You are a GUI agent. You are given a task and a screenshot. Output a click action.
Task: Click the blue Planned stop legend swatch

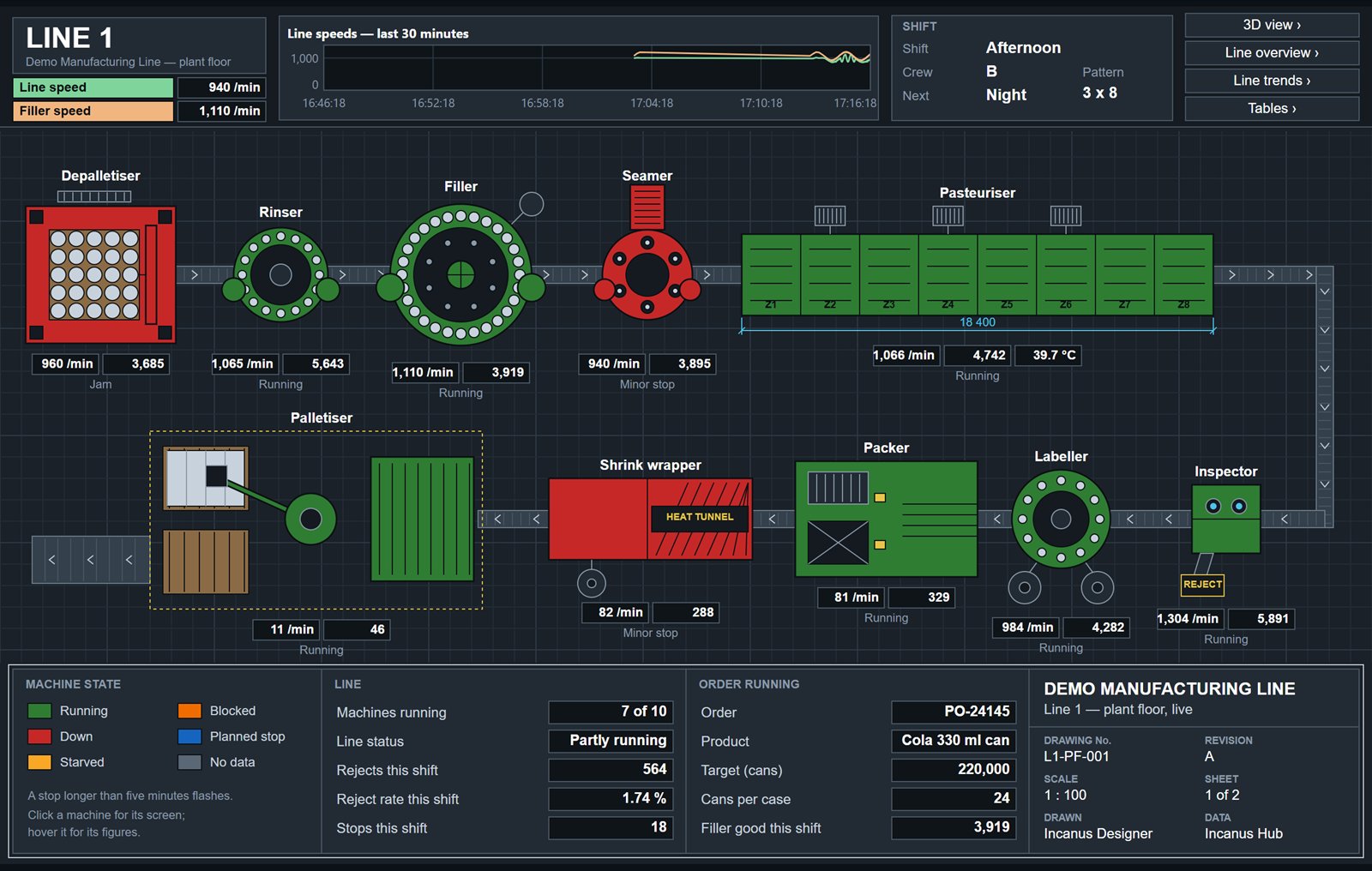(190, 736)
